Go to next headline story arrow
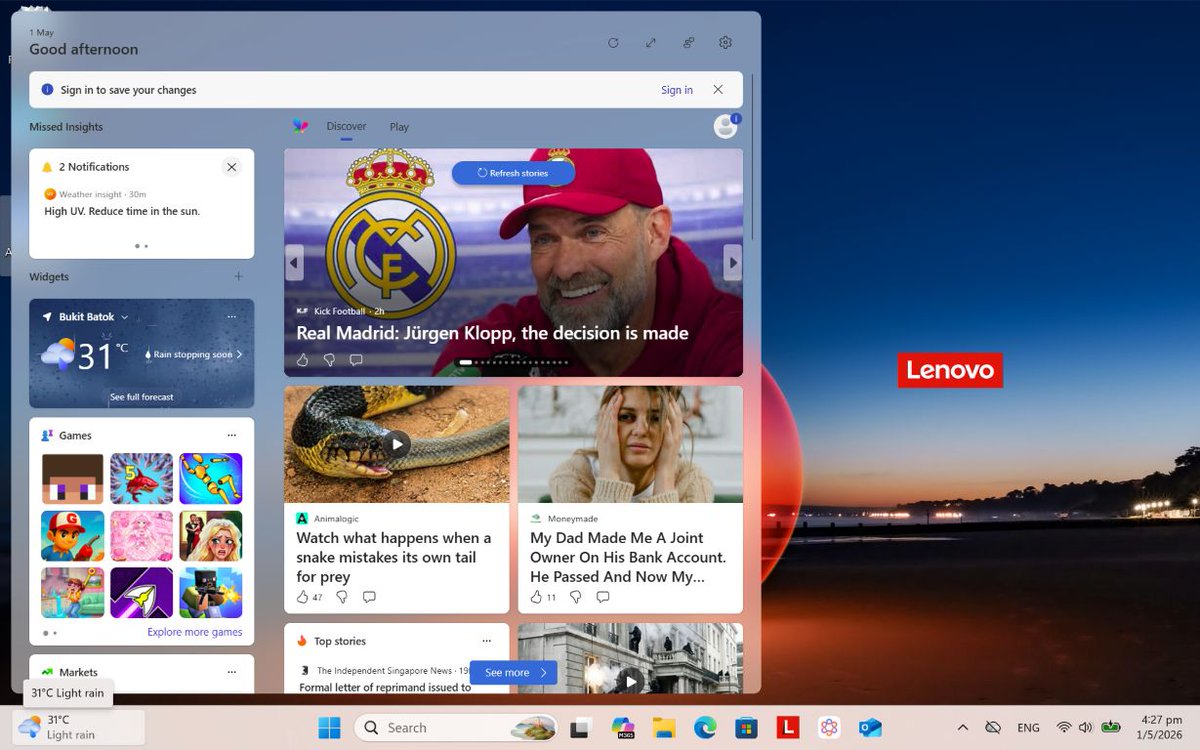The height and width of the screenshot is (750, 1200). 733,263
